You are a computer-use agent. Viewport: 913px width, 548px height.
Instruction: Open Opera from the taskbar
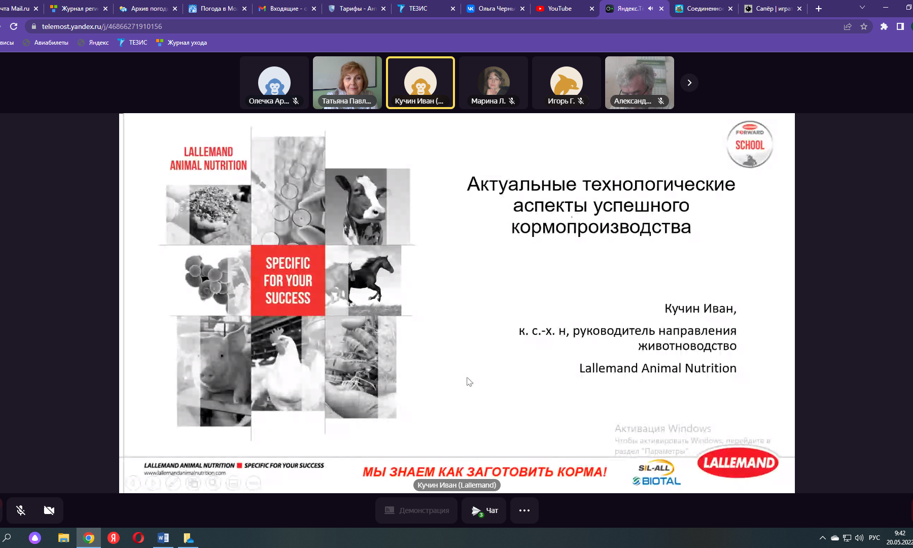tap(139, 538)
